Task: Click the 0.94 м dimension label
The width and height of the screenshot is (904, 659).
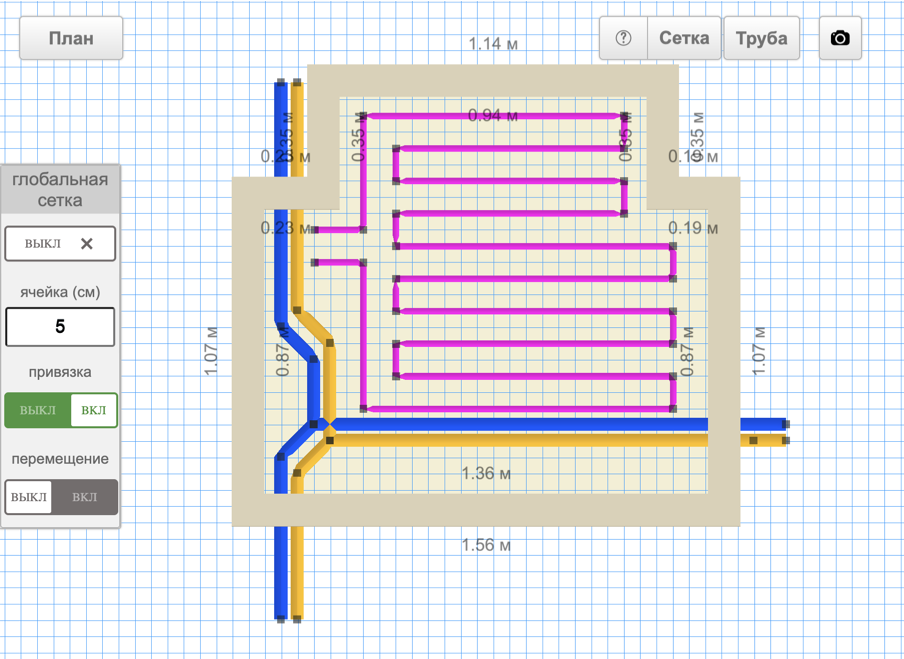Action: (493, 116)
